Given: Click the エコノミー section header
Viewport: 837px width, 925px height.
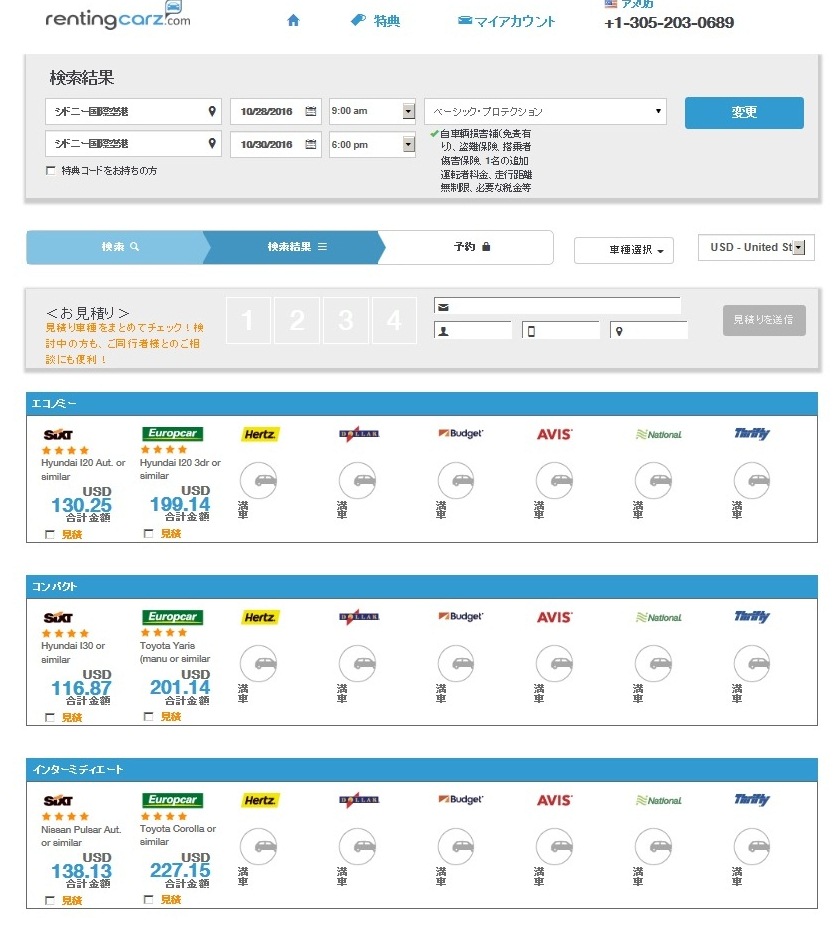Looking at the screenshot, I should [422, 404].
